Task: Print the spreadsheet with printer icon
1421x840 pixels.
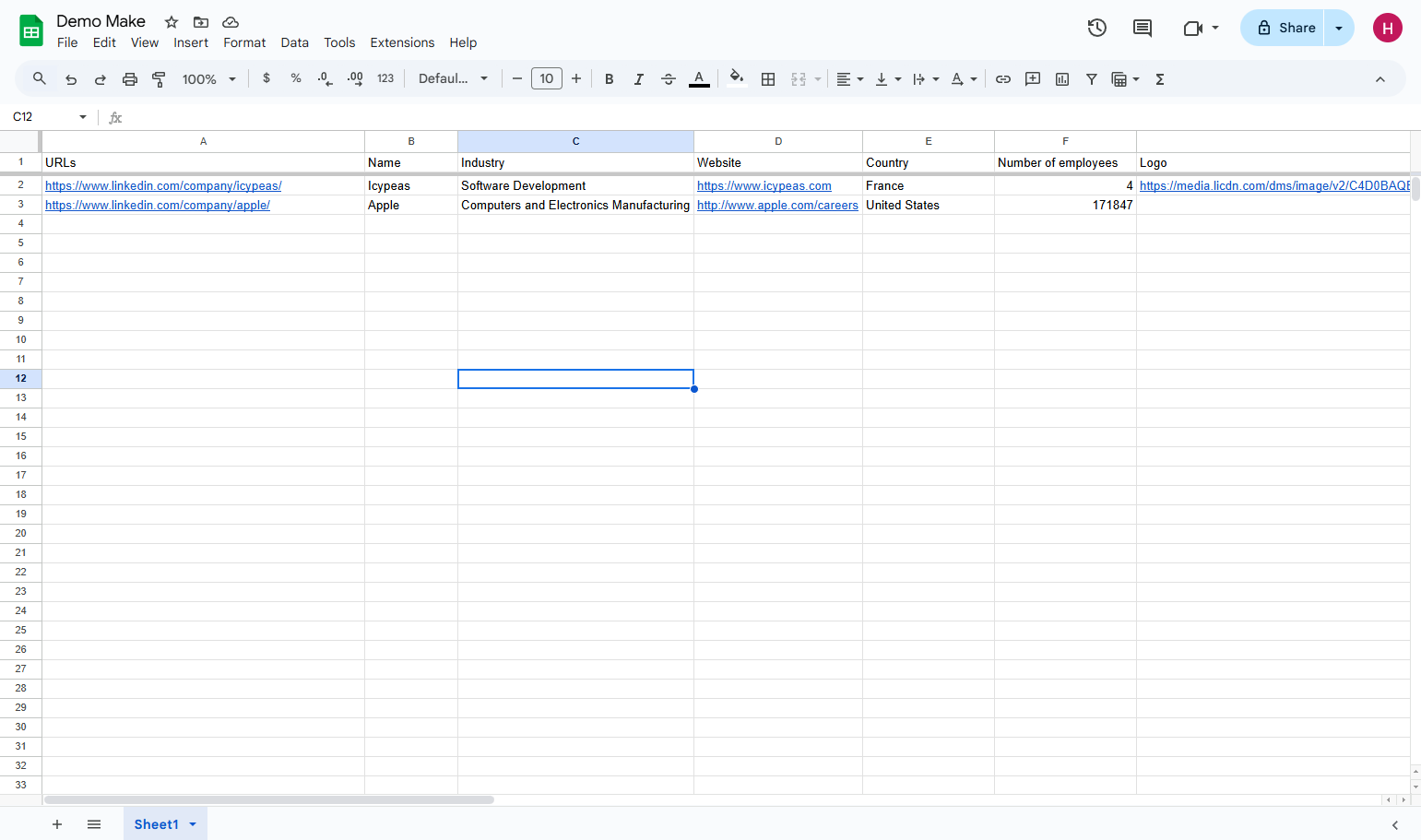Action: (130, 79)
